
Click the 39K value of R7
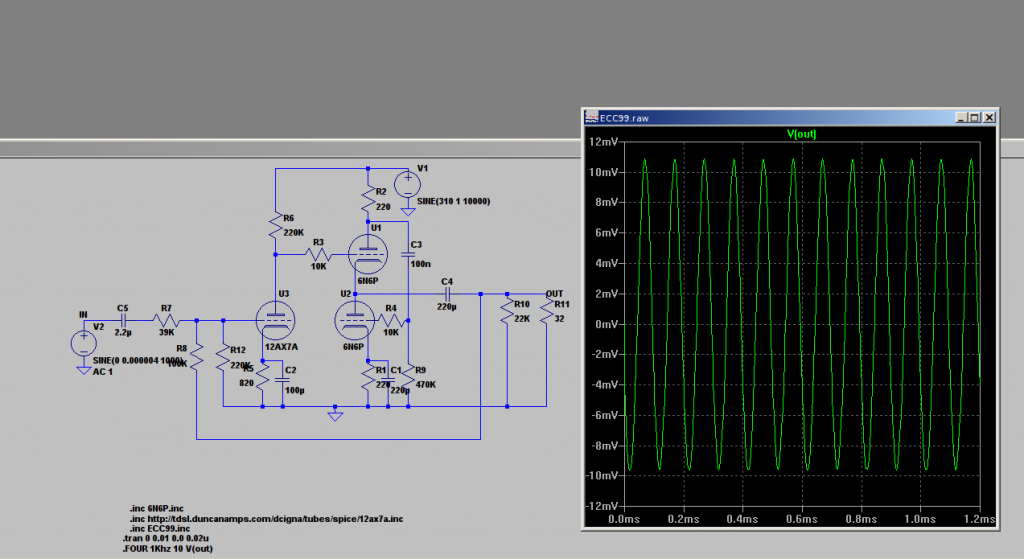pos(167,332)
